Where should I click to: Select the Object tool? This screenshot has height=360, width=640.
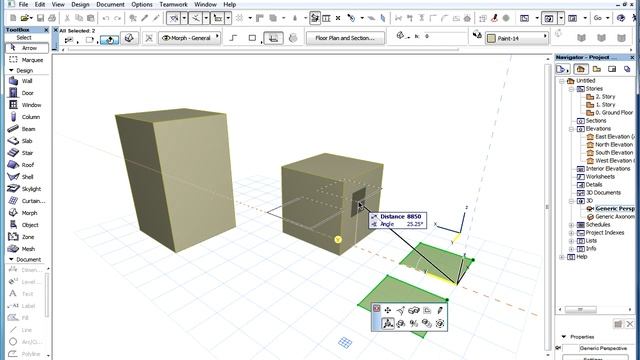27,225
